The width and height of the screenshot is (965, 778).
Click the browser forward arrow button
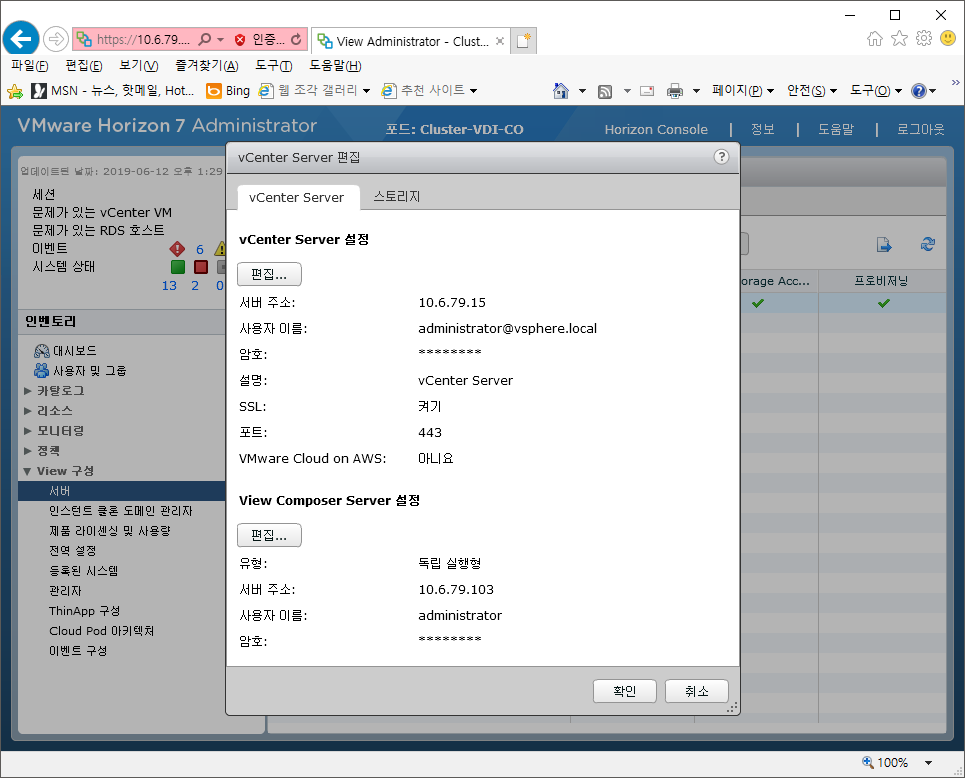55,40
